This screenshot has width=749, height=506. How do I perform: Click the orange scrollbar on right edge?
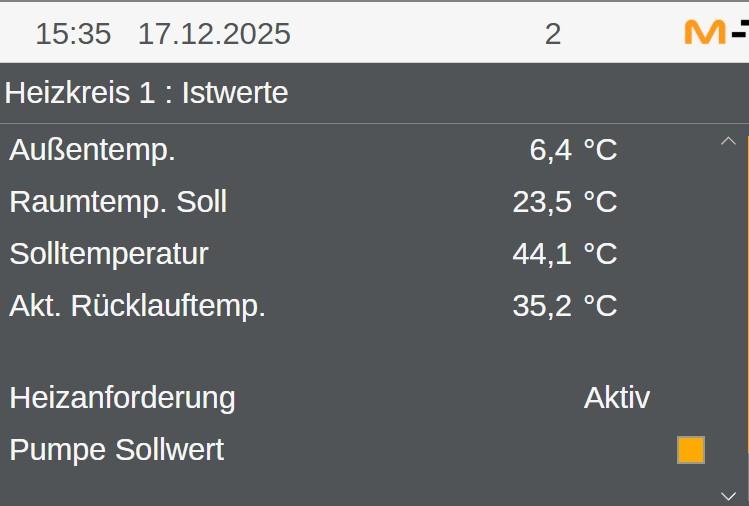click(x=746, y=300)
